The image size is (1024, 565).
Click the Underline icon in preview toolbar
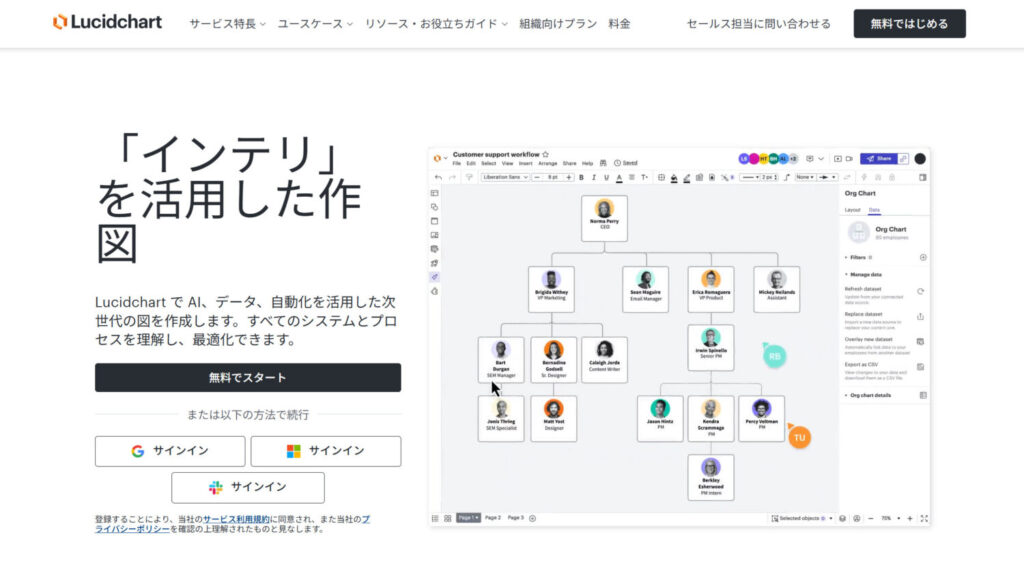pyautogui.click(x=607, y=177)
